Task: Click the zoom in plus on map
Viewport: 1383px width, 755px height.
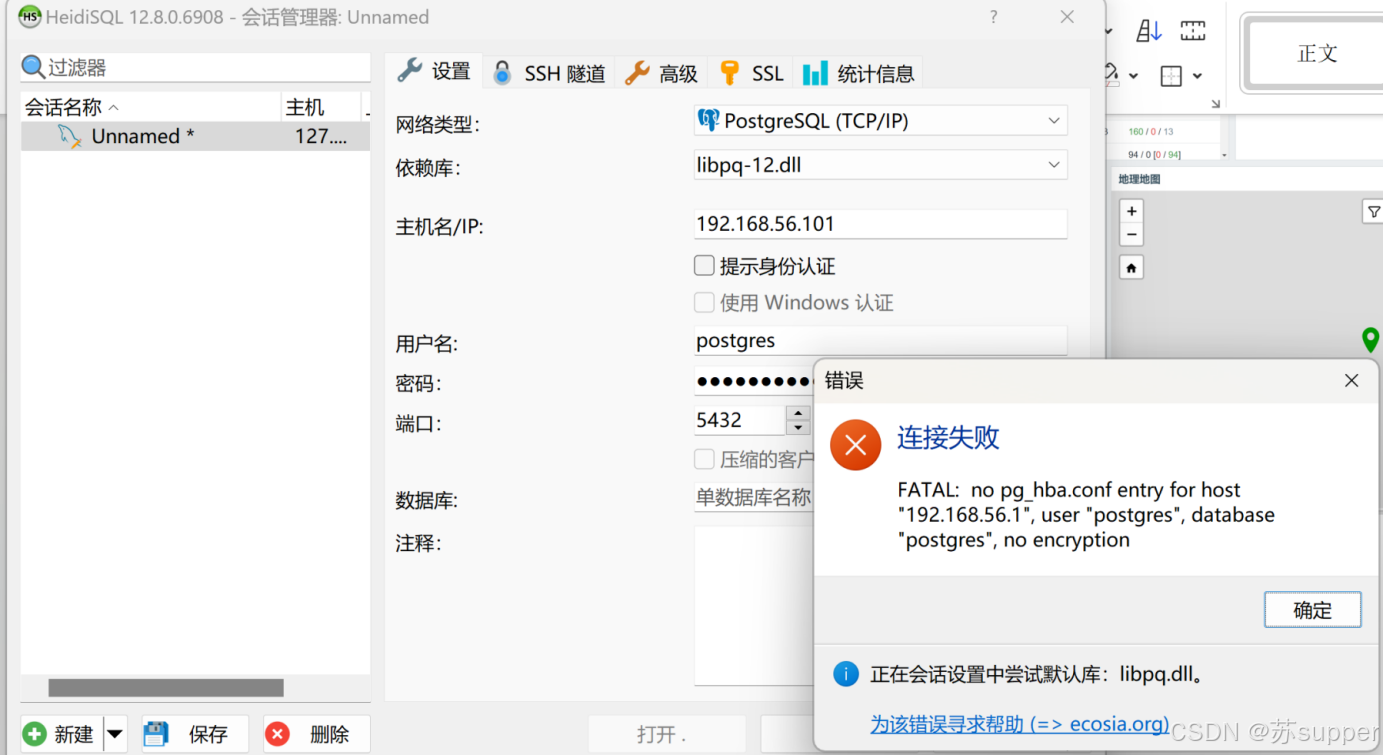Action: [x=1131, y=211]
